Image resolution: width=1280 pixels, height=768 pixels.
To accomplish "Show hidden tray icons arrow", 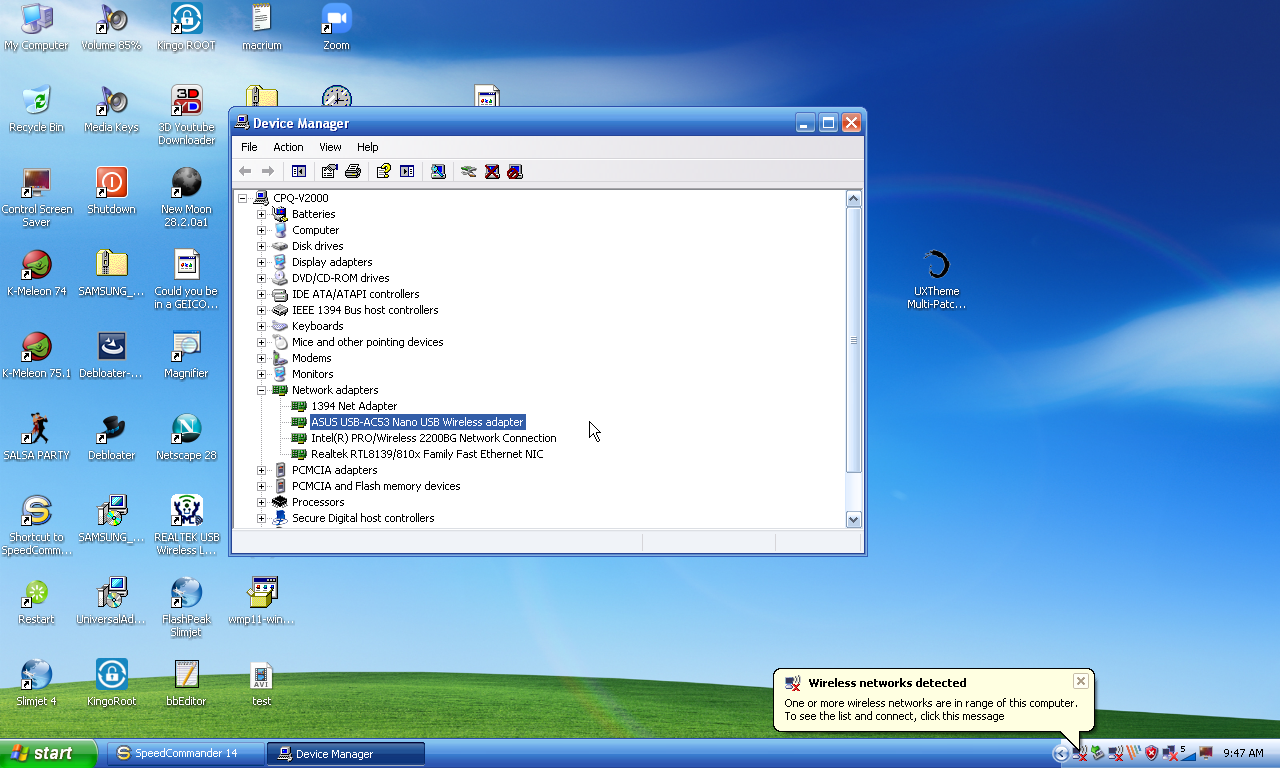I will [1061, 754].
